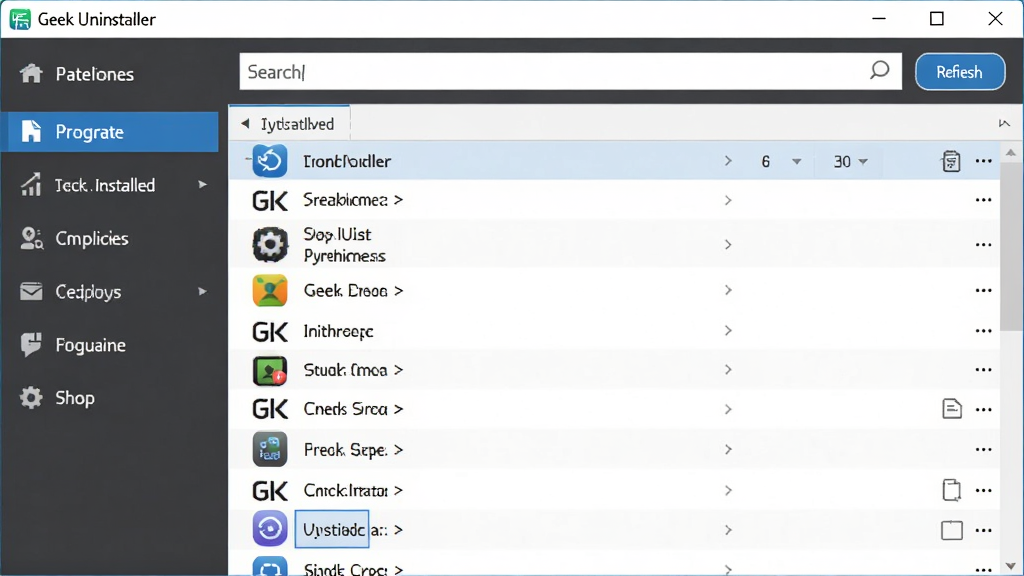1024x576 pixels.
Task: Open more options for Geek Dreoa
Action: [984, 290]
